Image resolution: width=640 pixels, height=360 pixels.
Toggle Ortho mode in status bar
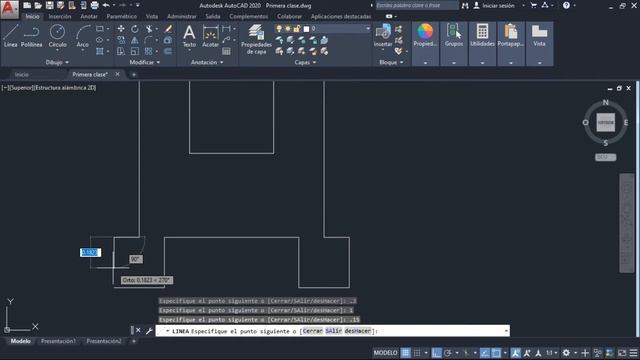(x=436, y=353)
